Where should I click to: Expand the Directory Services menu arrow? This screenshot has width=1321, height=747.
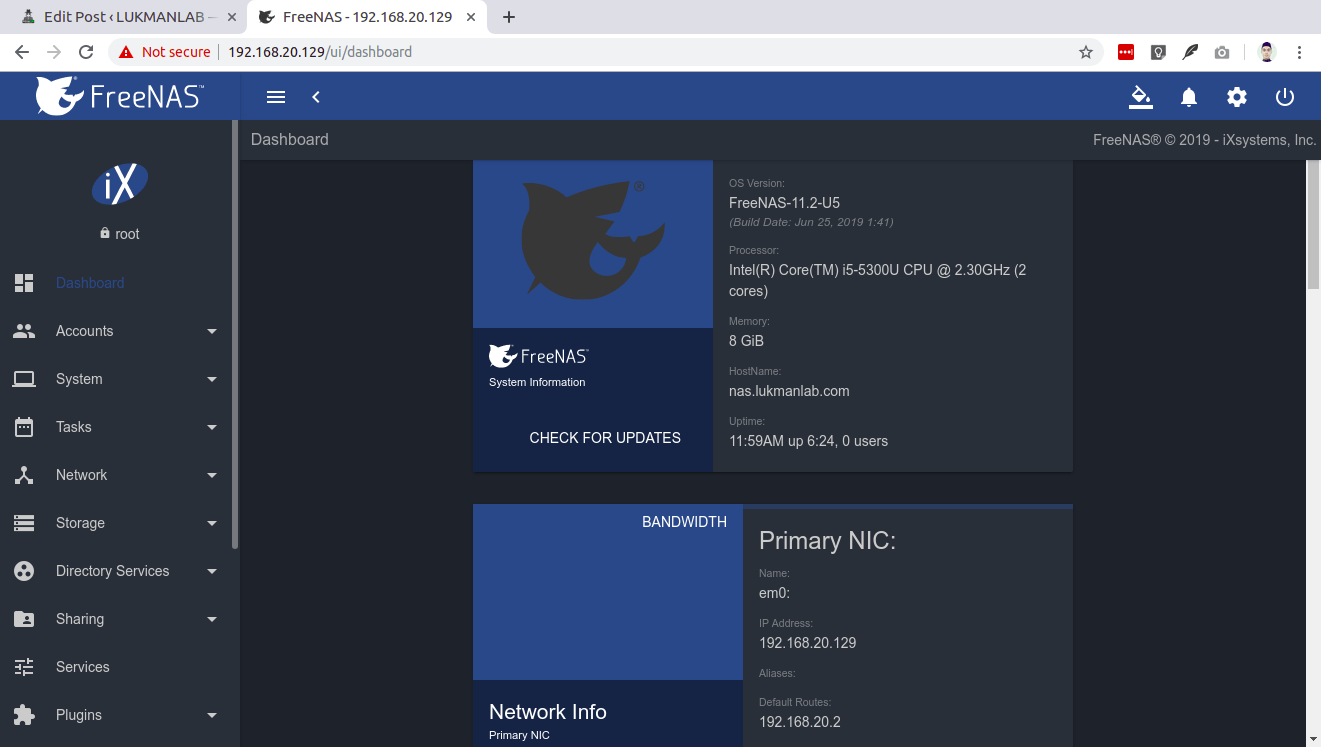point(212,571)
